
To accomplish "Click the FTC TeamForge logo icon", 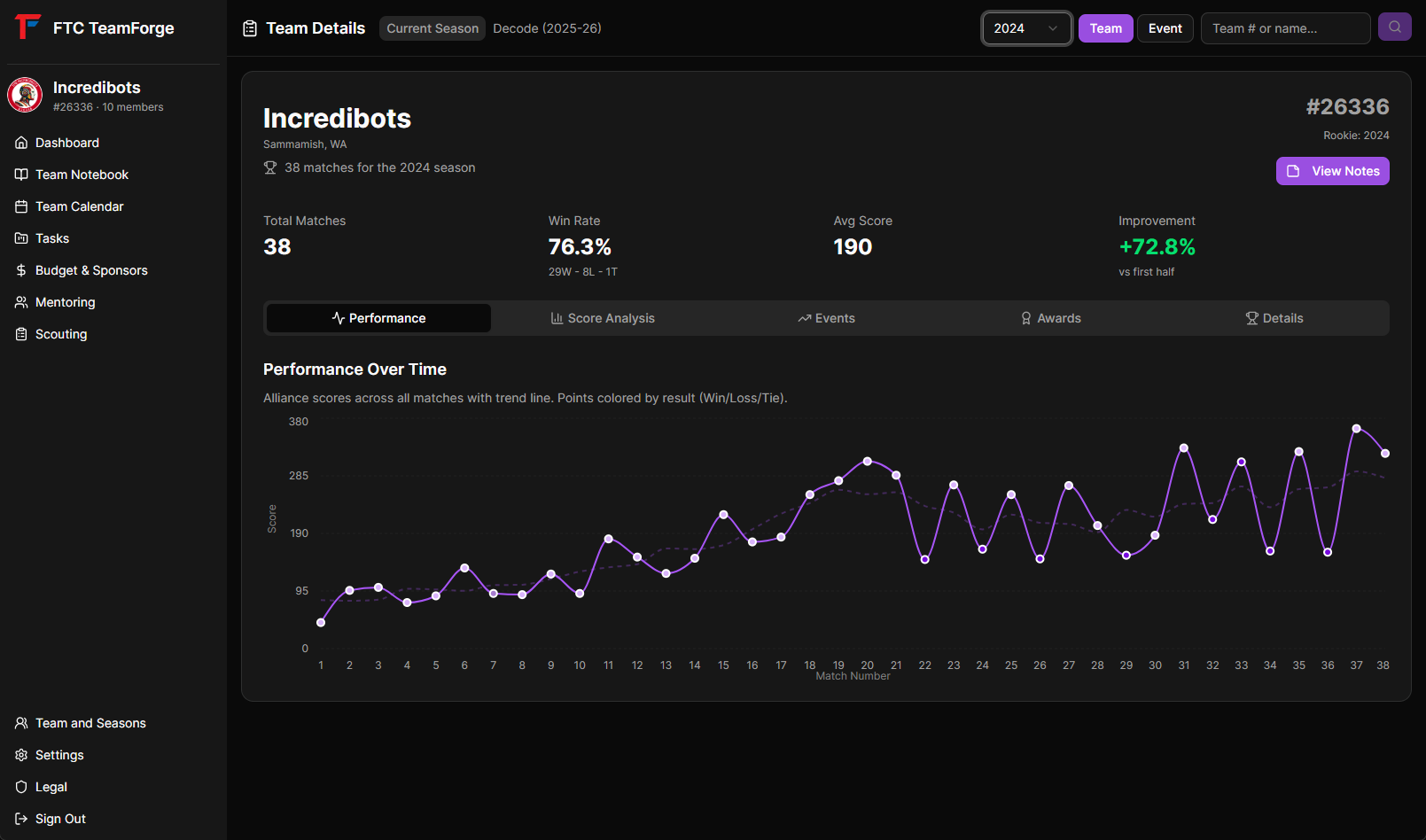I will [27, 27].
